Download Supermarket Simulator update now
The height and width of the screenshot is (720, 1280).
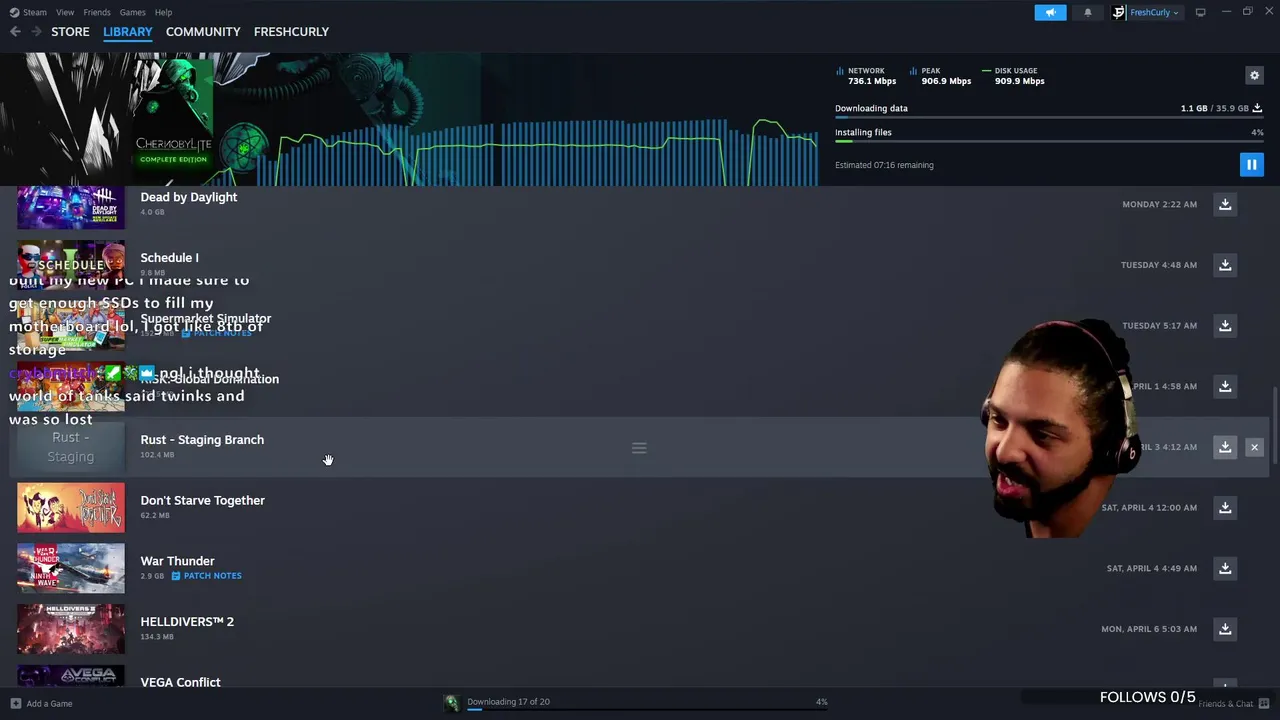point(1225,325)
